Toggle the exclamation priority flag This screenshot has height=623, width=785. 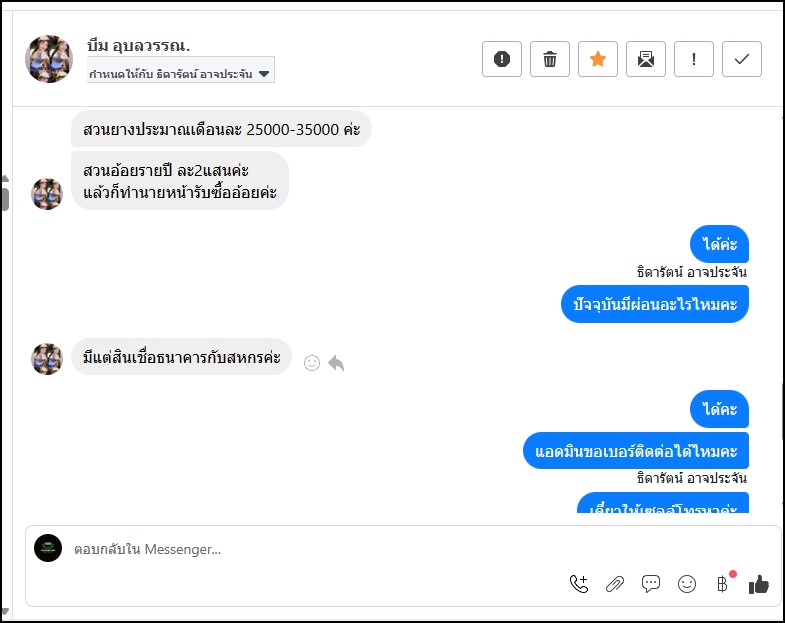(694, 59)
